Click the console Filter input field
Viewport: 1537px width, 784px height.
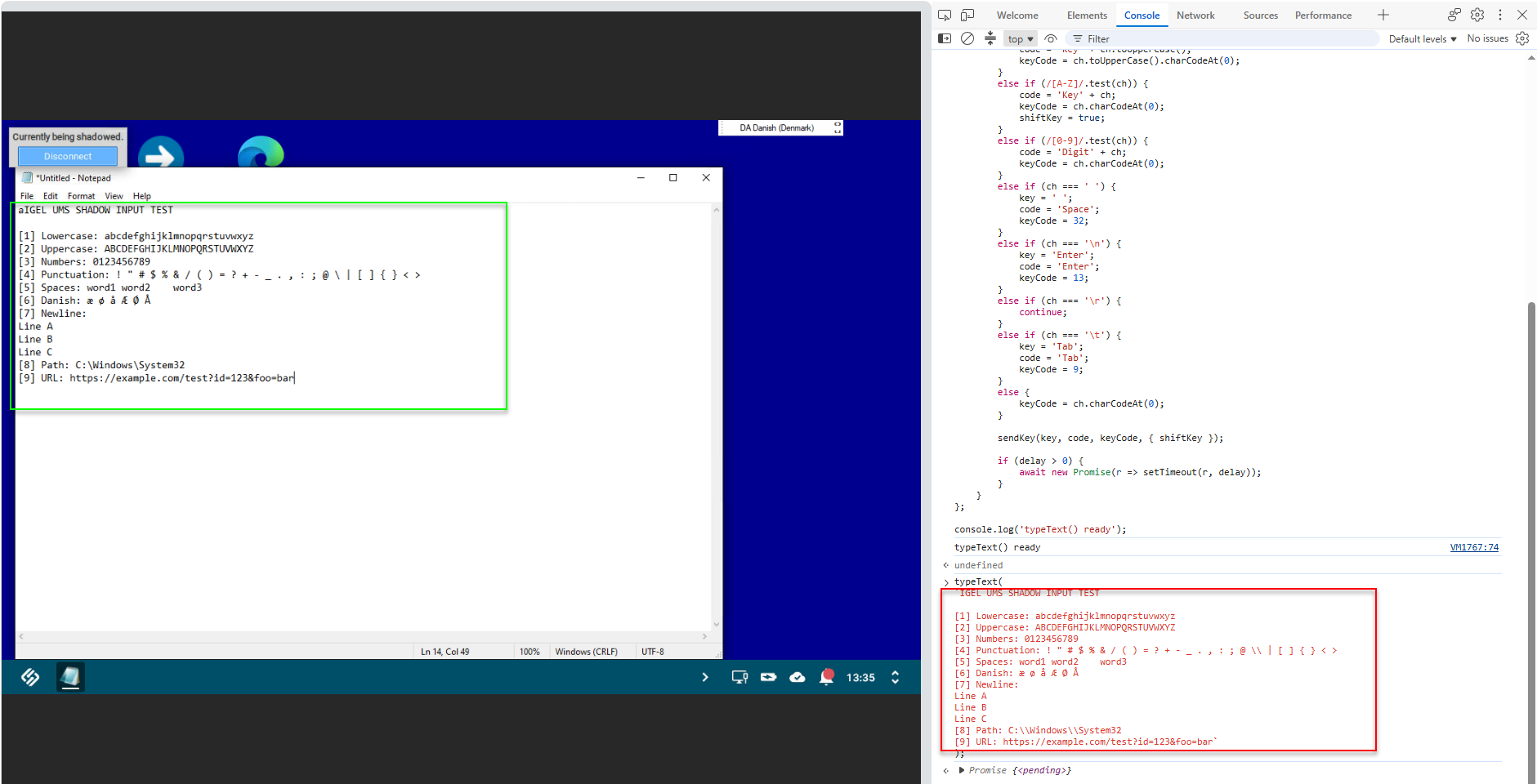pyautogui.click(x=1223, y=38)
